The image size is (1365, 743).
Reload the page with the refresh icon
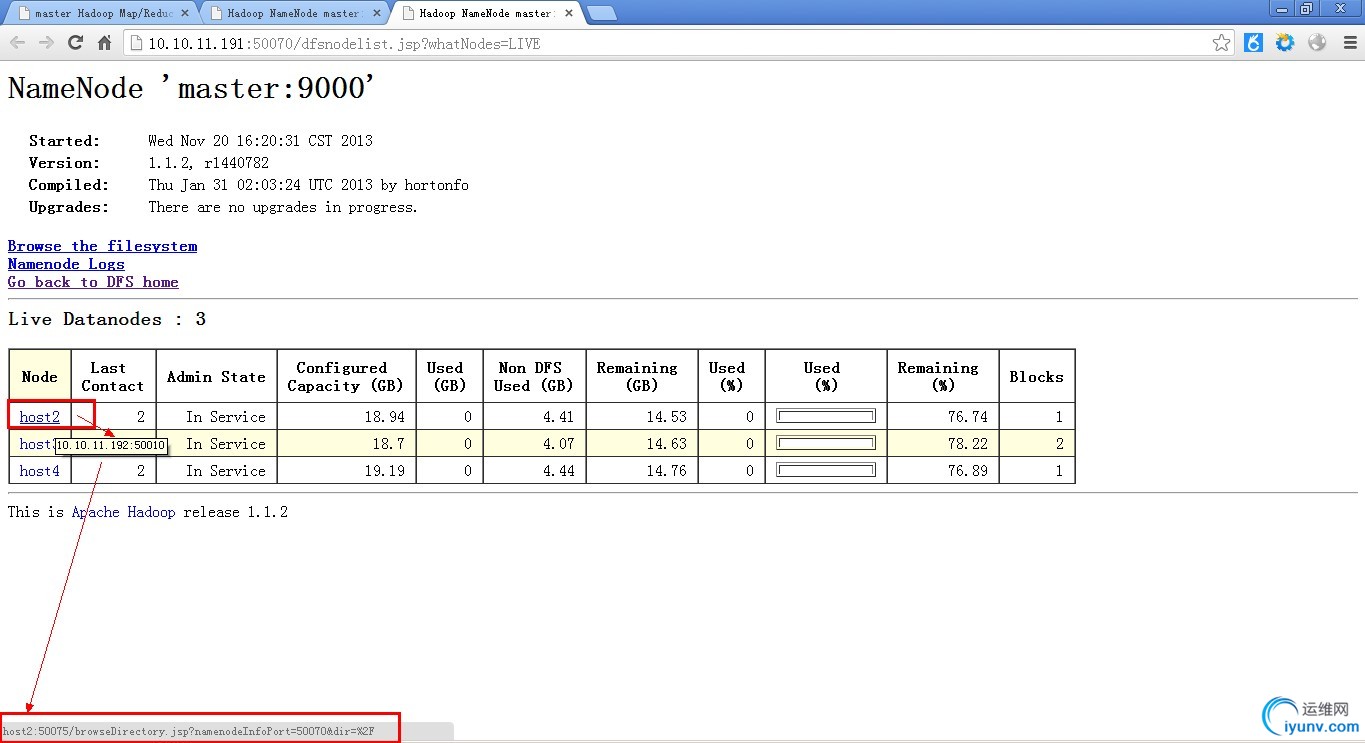(75, 43)
